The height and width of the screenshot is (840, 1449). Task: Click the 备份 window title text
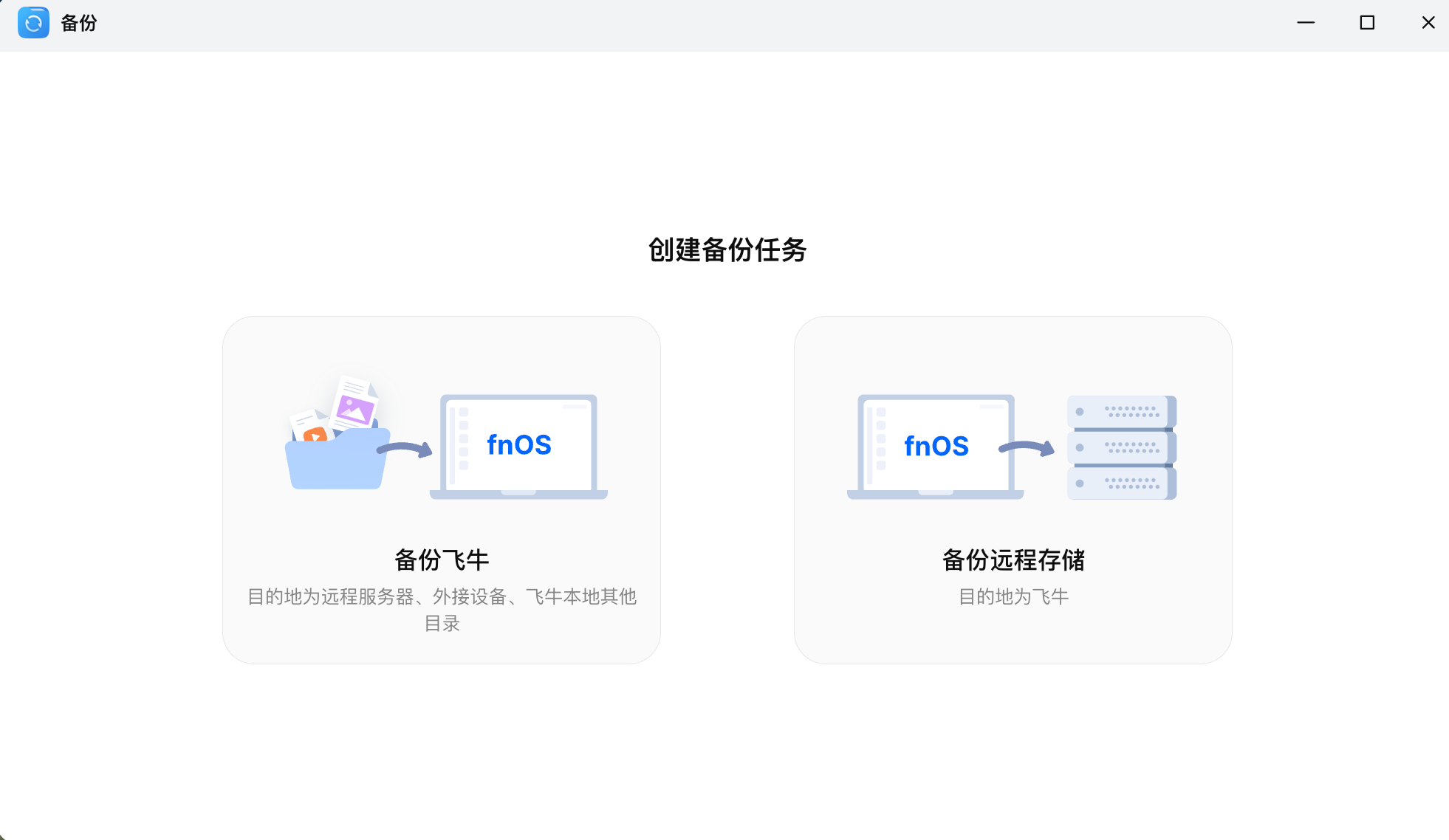pos(79,24)
